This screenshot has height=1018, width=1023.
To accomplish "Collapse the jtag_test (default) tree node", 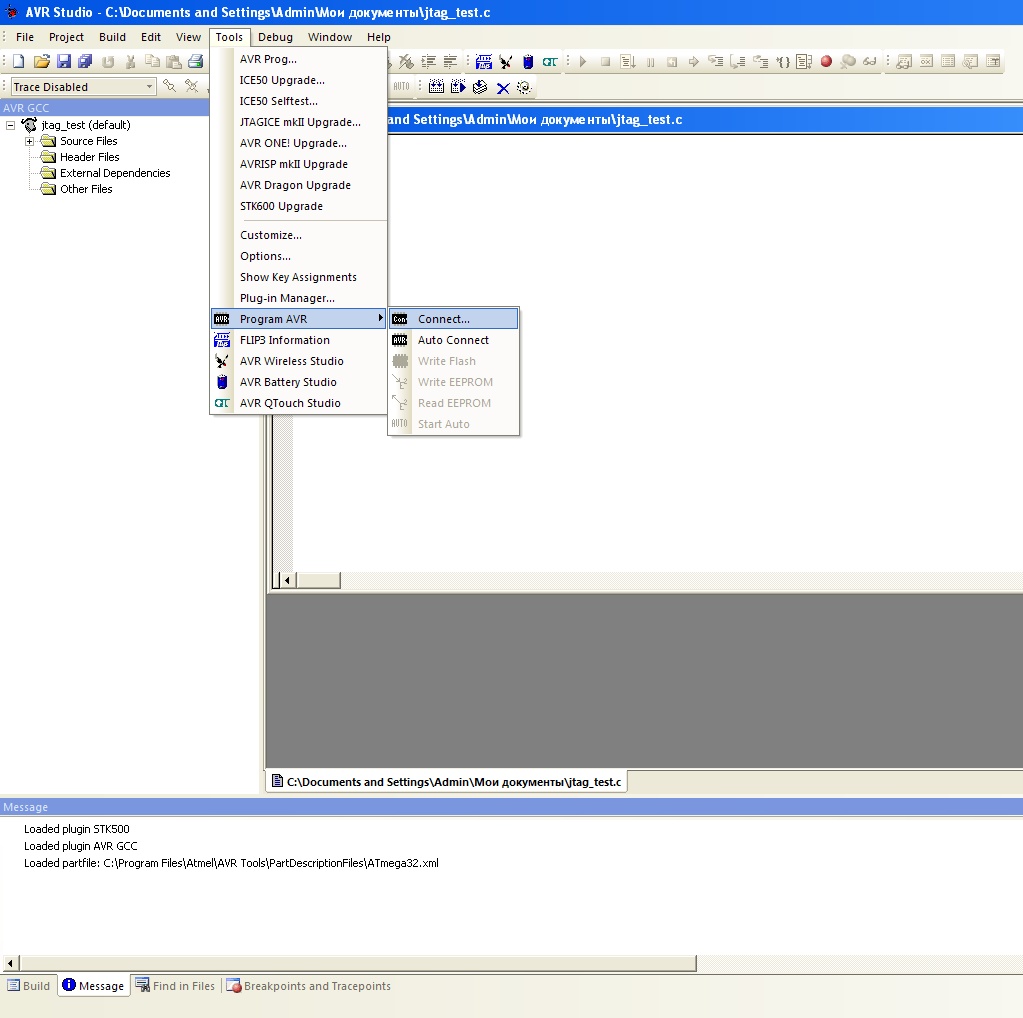I will tap(10, 125).
